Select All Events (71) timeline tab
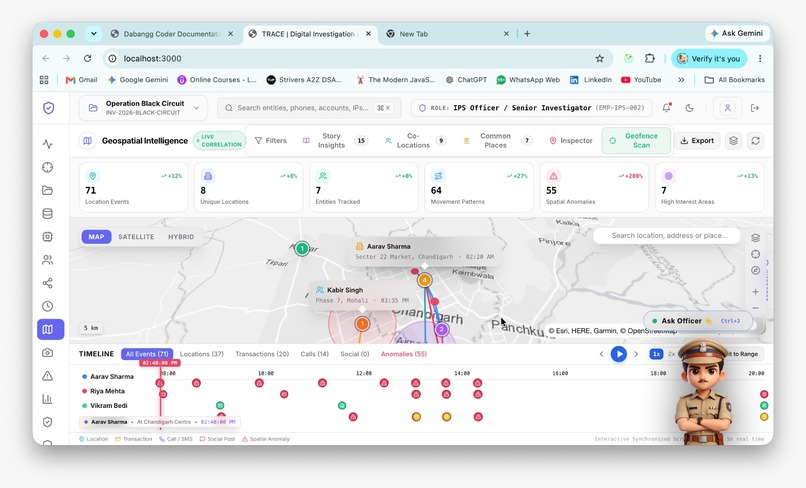This screenshot has height=488, width=806. pos(147,354)
